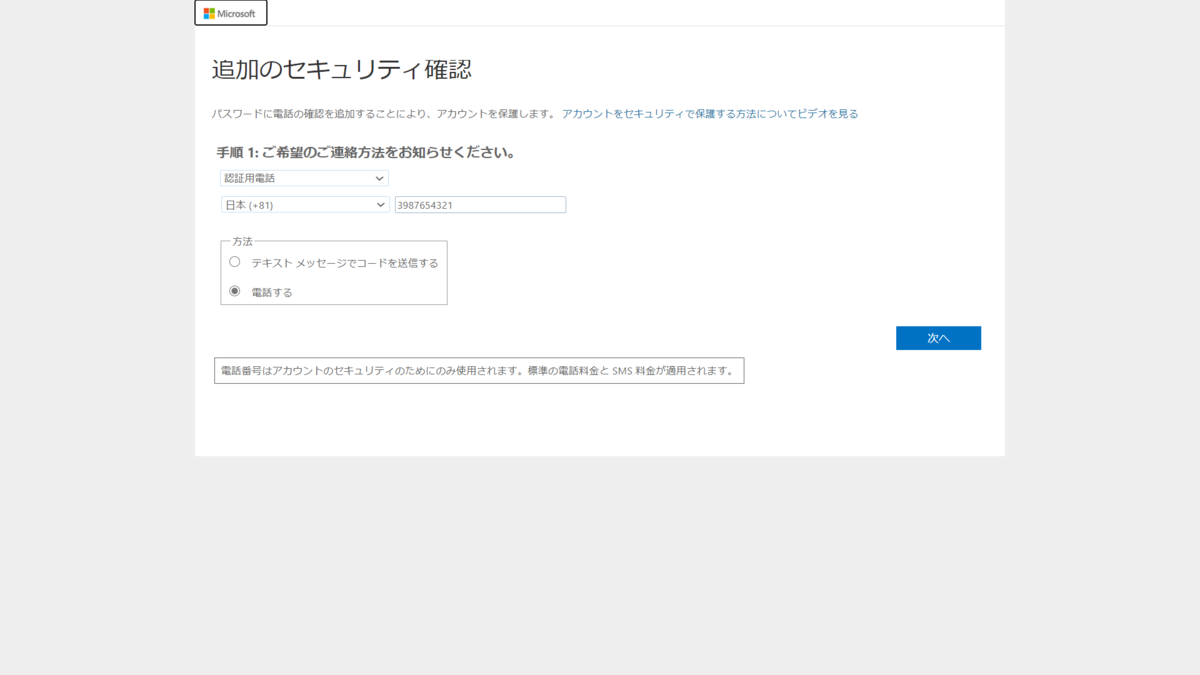Click the Microsoft logo in the header
1200x675 pixels.
(x=230, y=13)
